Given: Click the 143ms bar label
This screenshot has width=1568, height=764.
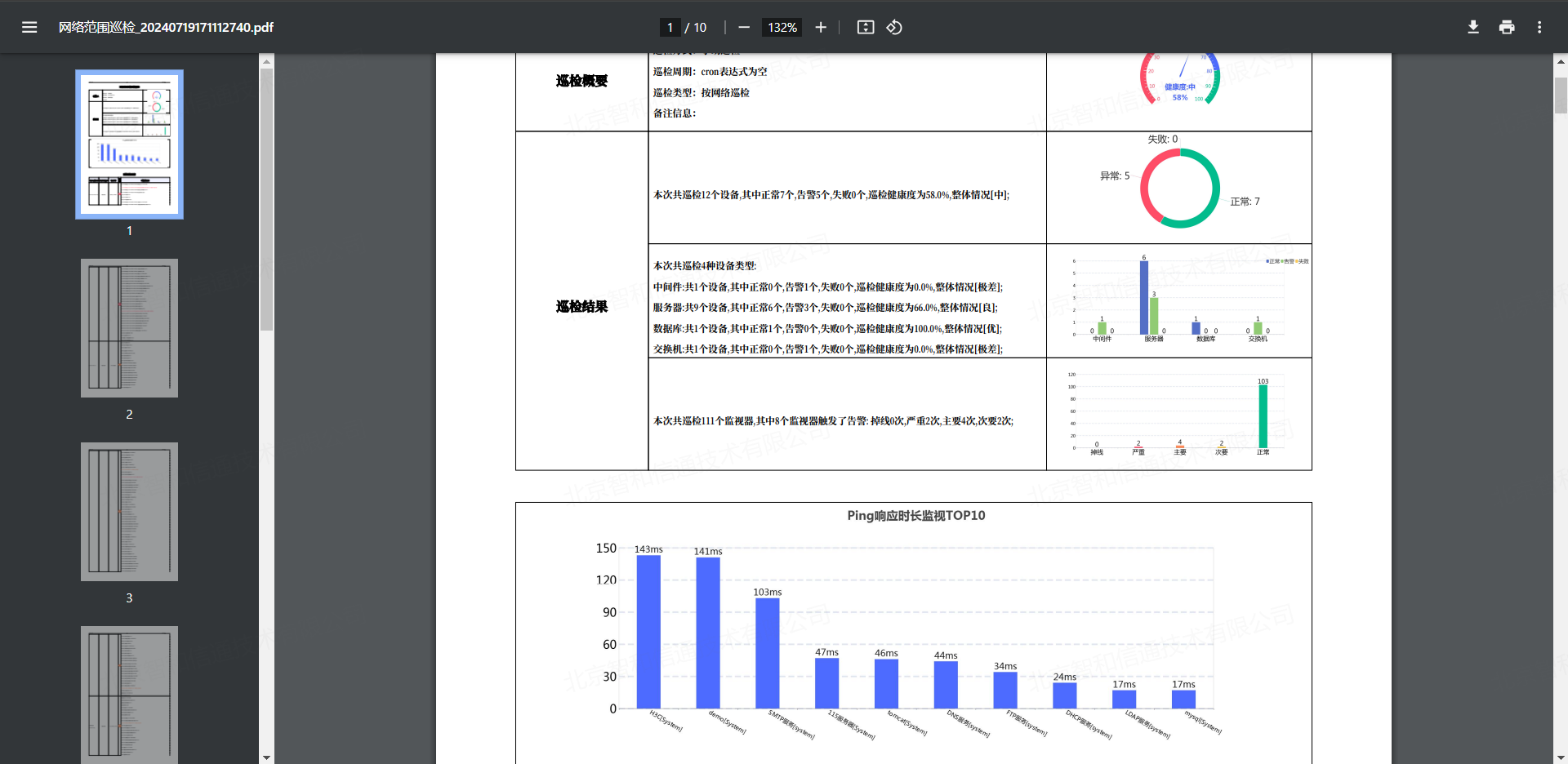Looking at the screenshot, I should click(648, 549).
